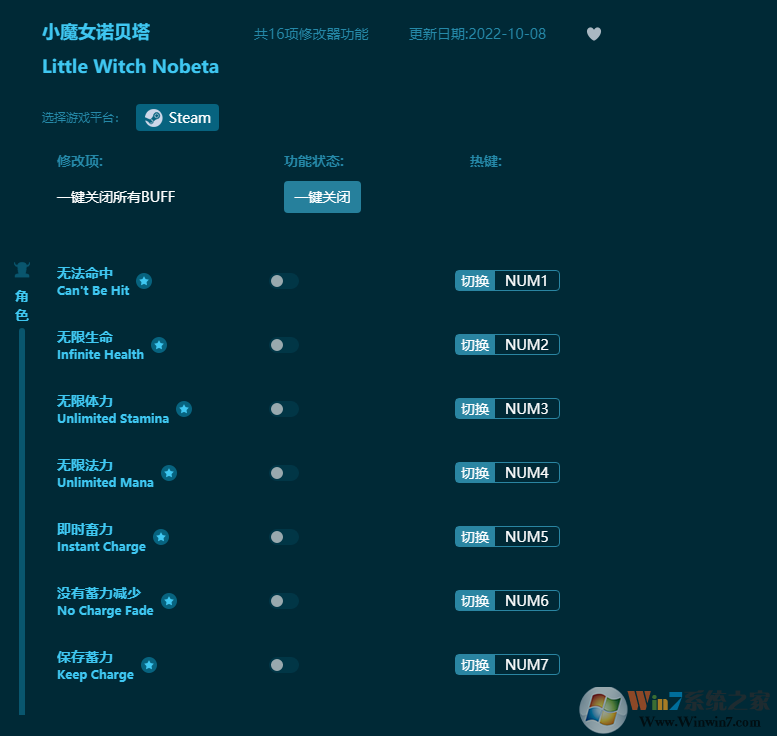777x736 pixels.
Task: Click 切换 button for NUM3 hotkey
Action: pyautogui.click(x=475, y=408)
